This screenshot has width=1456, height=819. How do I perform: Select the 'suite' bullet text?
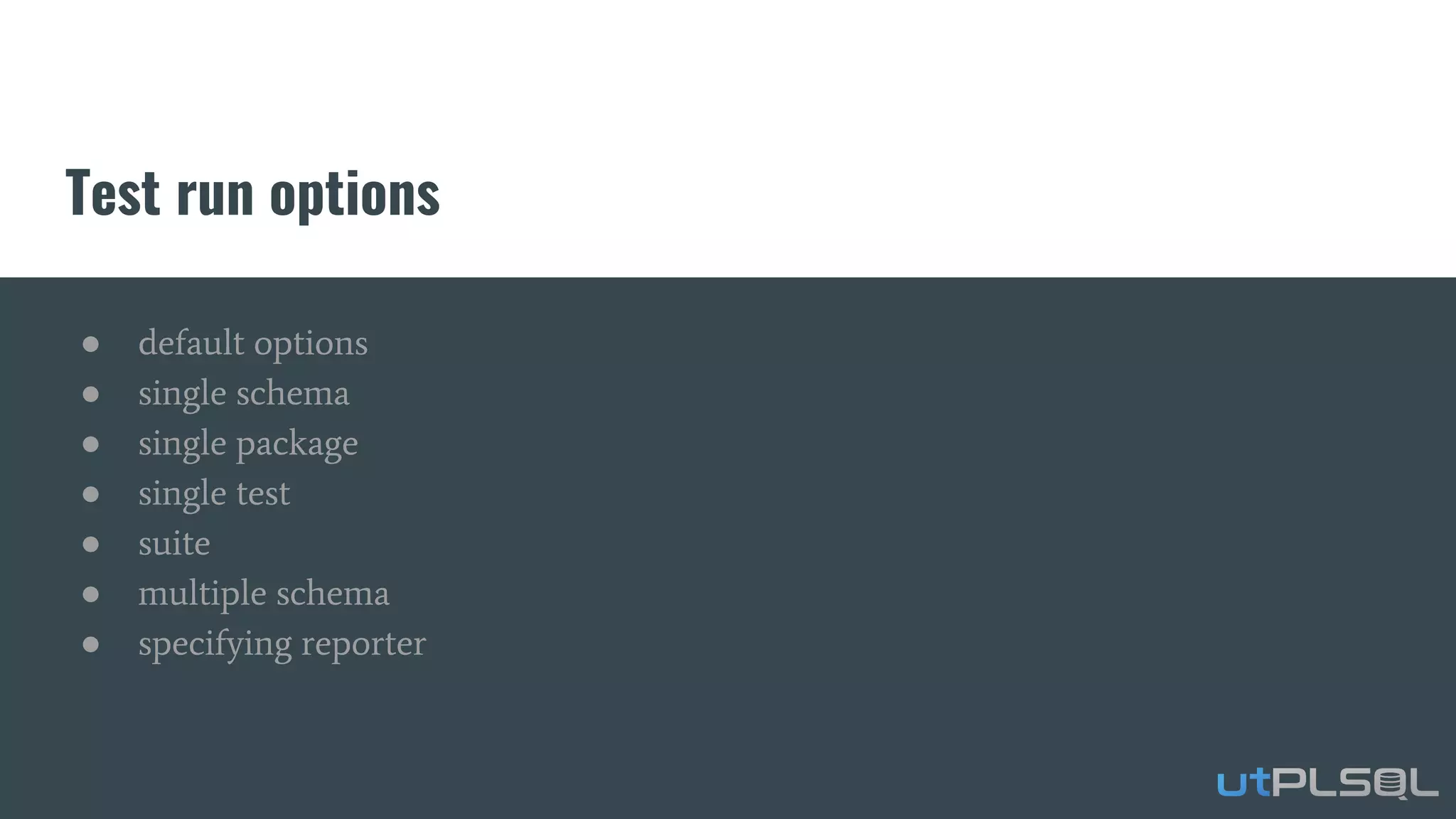click(x=174, y=544)
